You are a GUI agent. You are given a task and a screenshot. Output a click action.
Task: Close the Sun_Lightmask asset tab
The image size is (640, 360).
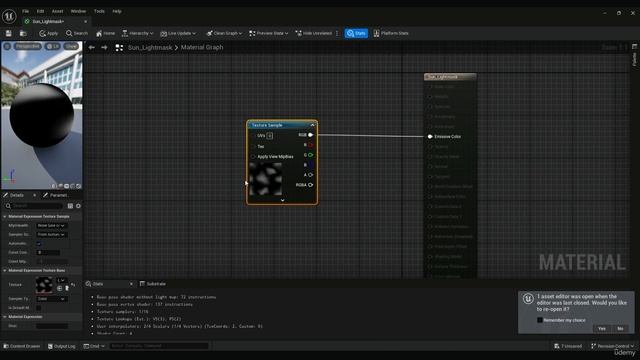85,21
